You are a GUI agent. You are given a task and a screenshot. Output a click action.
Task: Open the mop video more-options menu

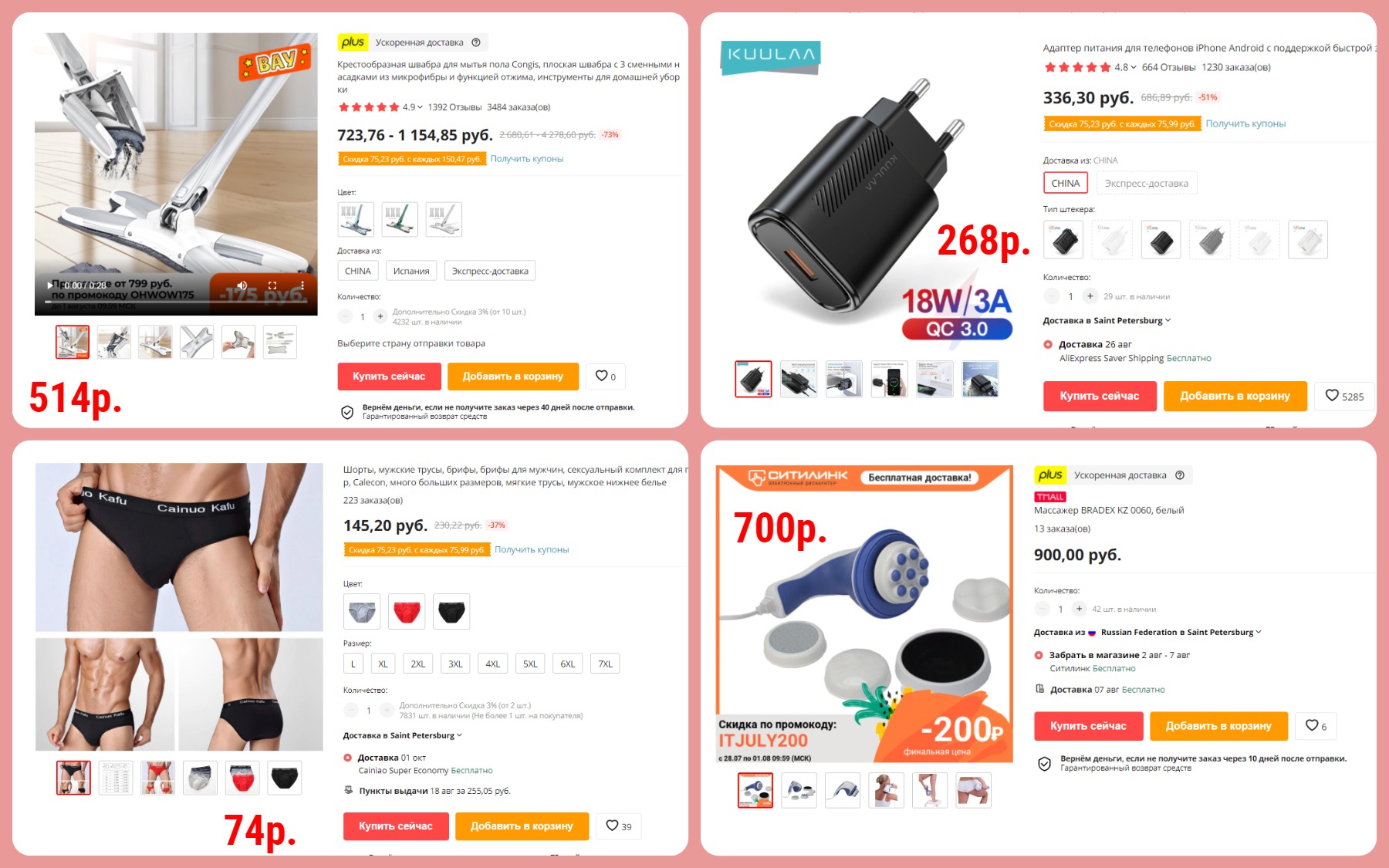pyautogui.click(x=302, y=285)
